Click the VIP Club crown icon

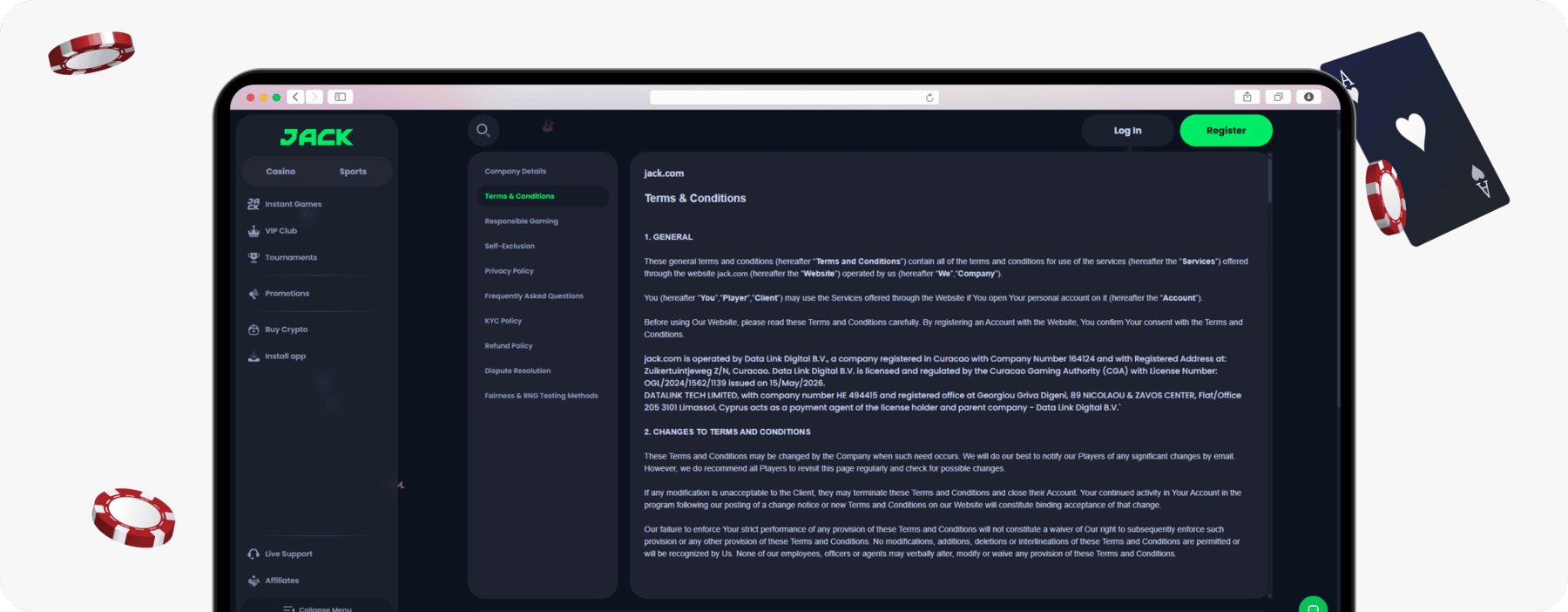click(x=253, y=231)
